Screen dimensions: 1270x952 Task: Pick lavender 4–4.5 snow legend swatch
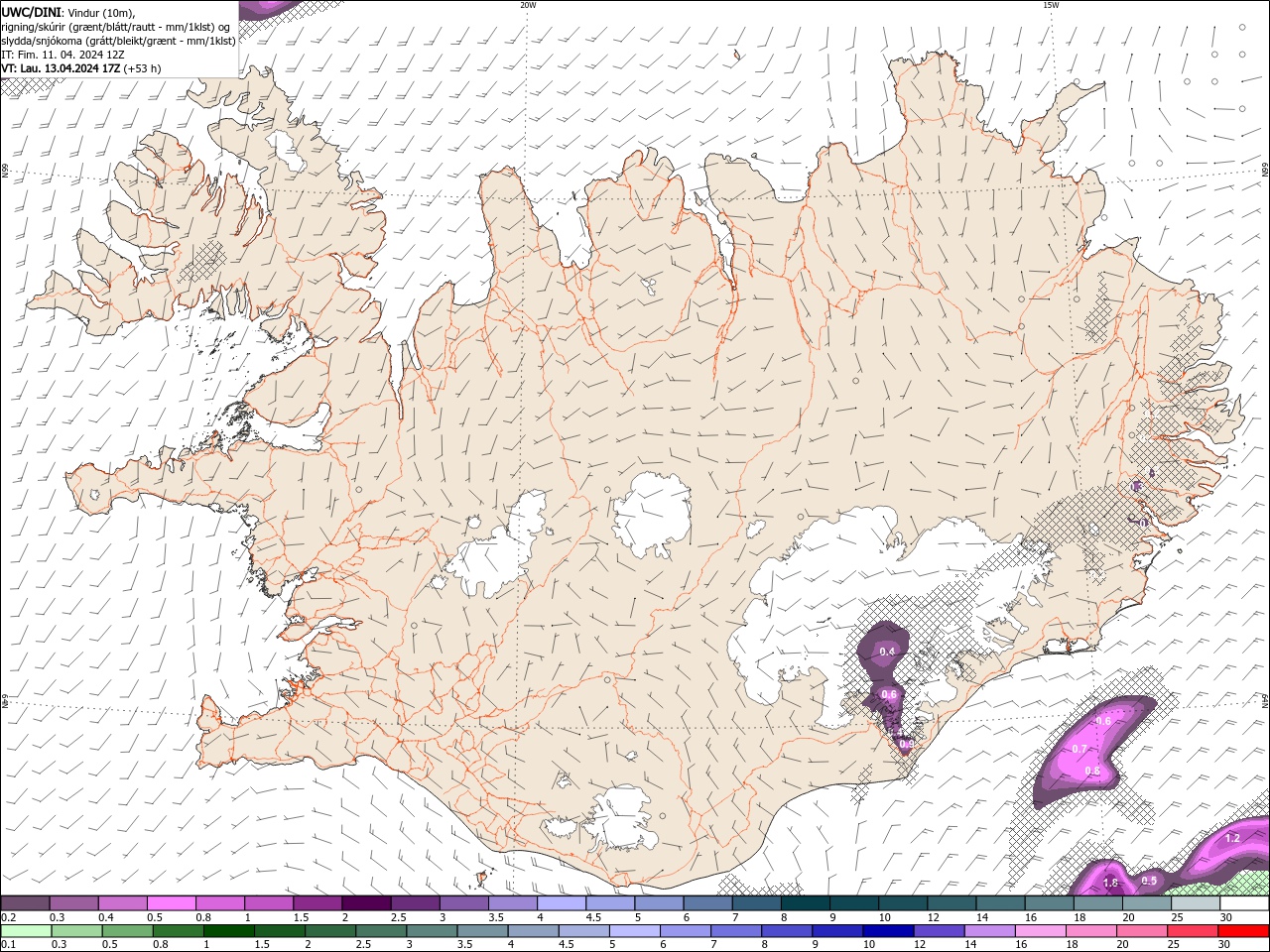(x=562, y=903)
